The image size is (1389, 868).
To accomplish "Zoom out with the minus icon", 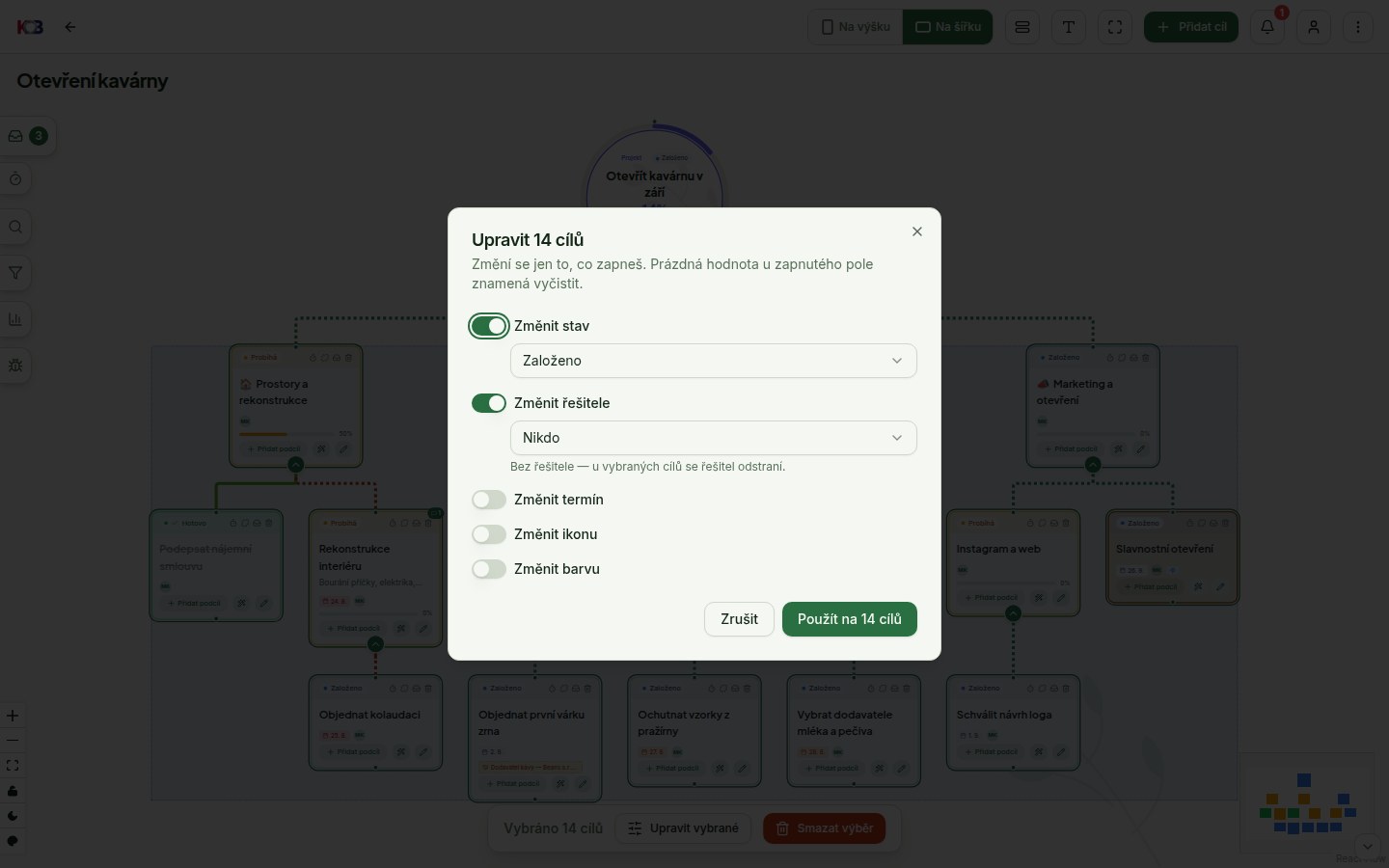I will pyautogui.click(x=13, y=741).
